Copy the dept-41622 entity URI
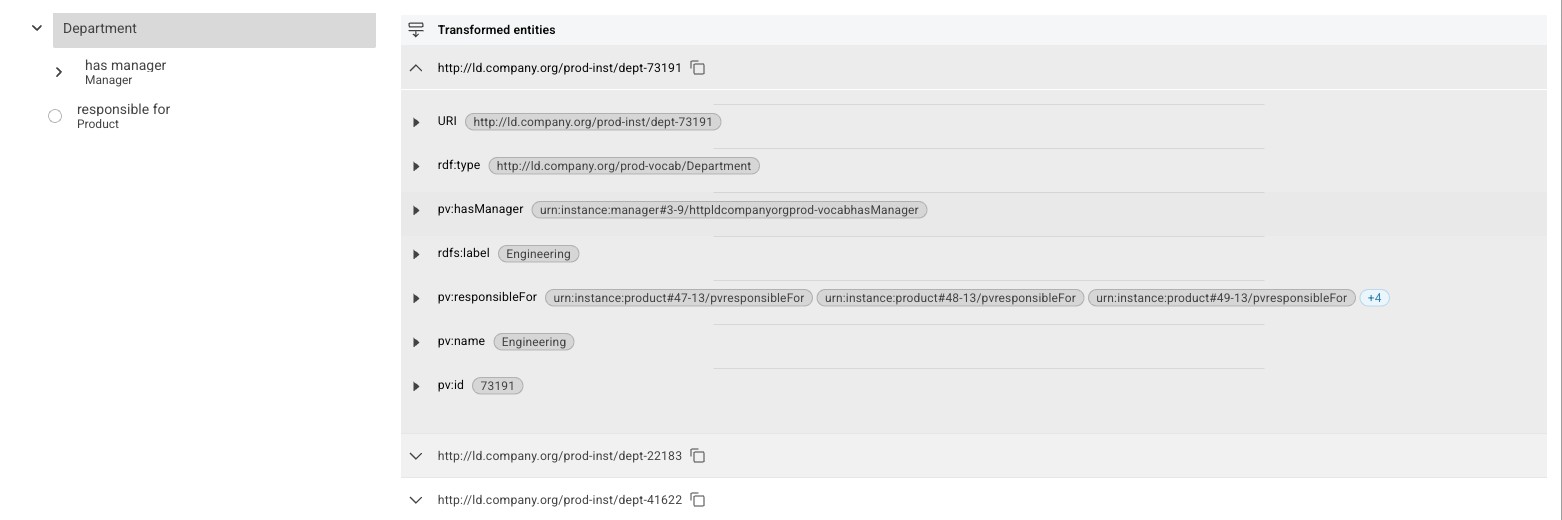1562x520 pixels. click(698, 500)
